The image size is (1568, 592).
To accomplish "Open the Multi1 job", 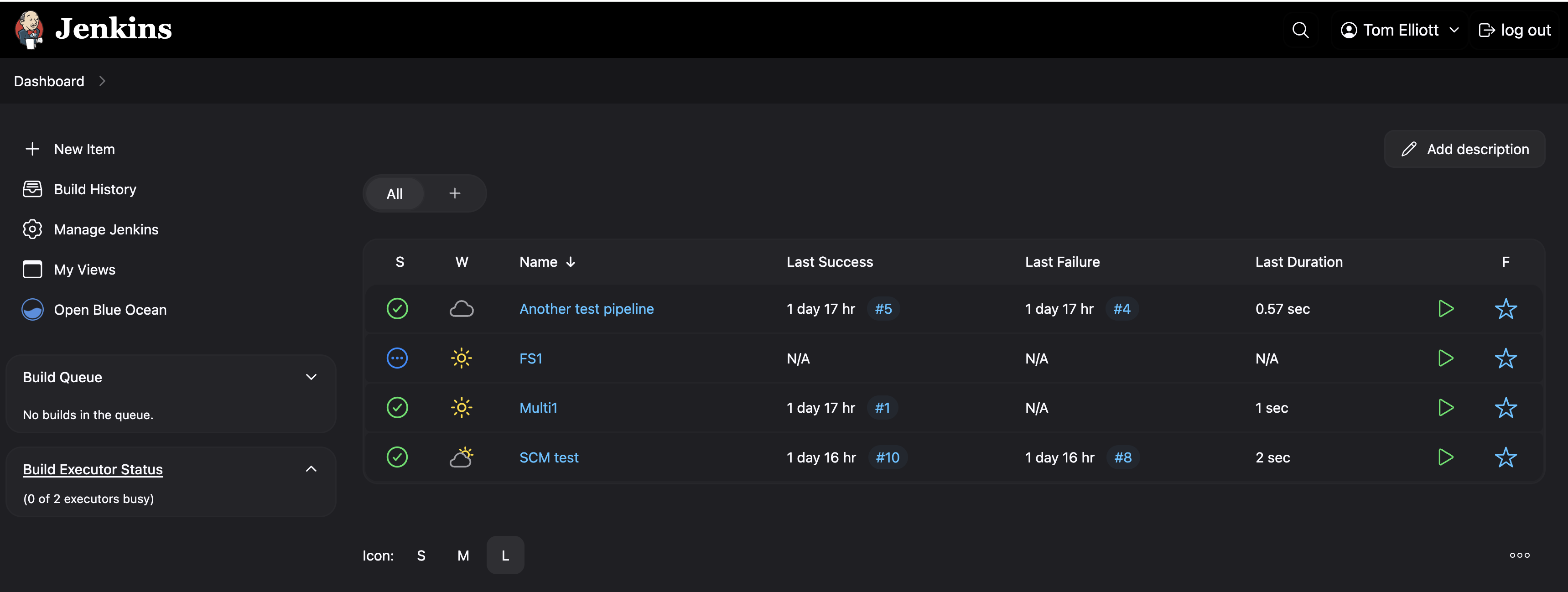I will [x=538, y=408].
